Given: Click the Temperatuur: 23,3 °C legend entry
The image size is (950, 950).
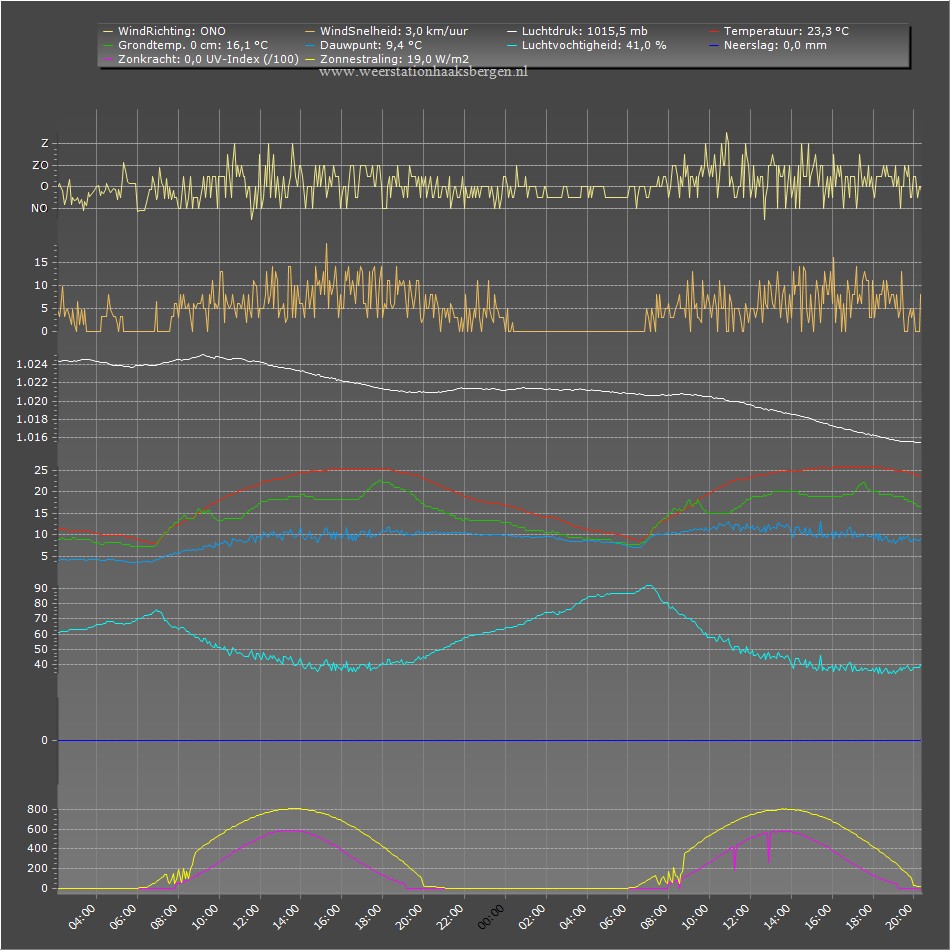Looking at the screenshot, I should coord(779,31).
